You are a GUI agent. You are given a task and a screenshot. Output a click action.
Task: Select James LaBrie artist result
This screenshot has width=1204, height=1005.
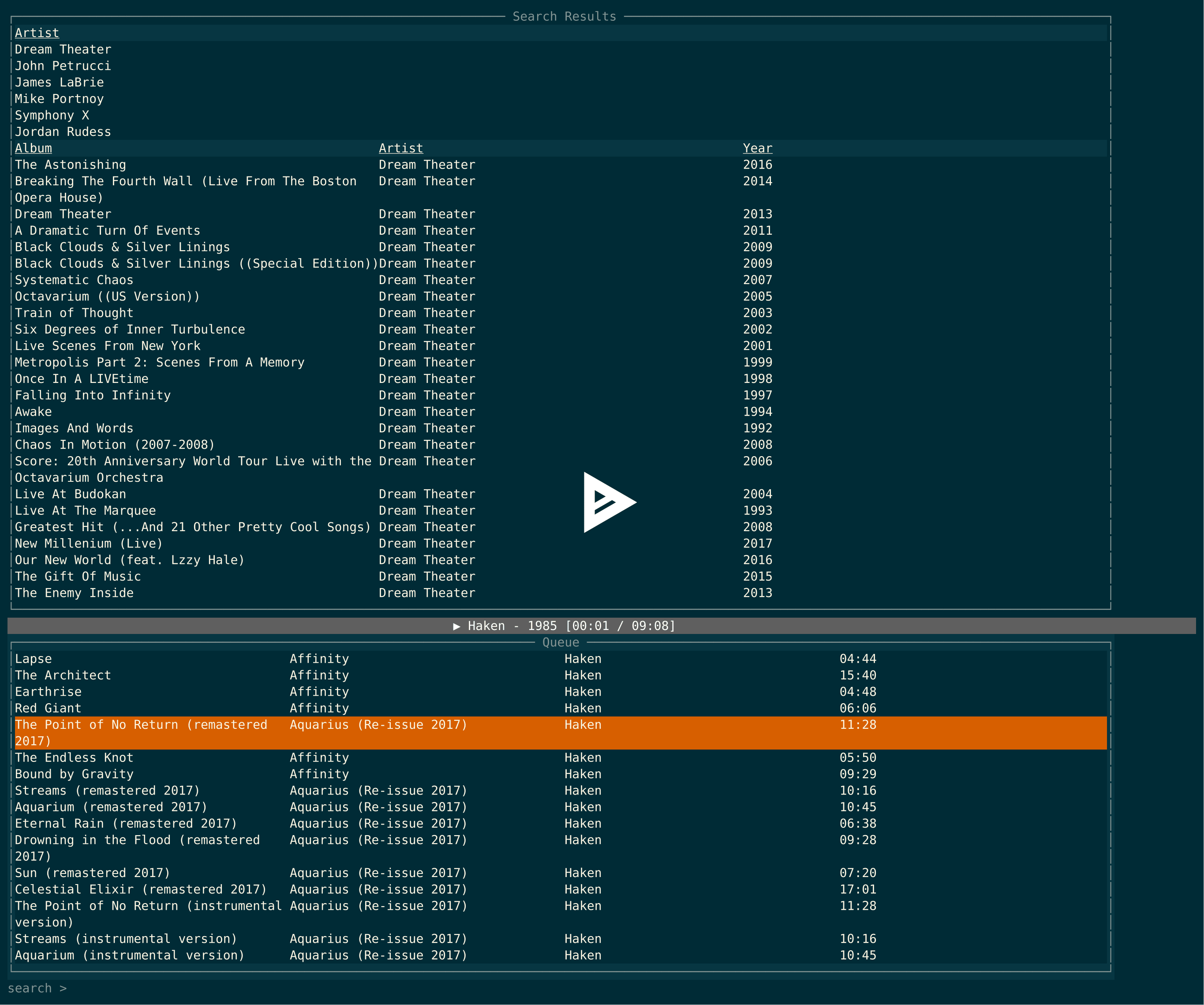[60, 82]
